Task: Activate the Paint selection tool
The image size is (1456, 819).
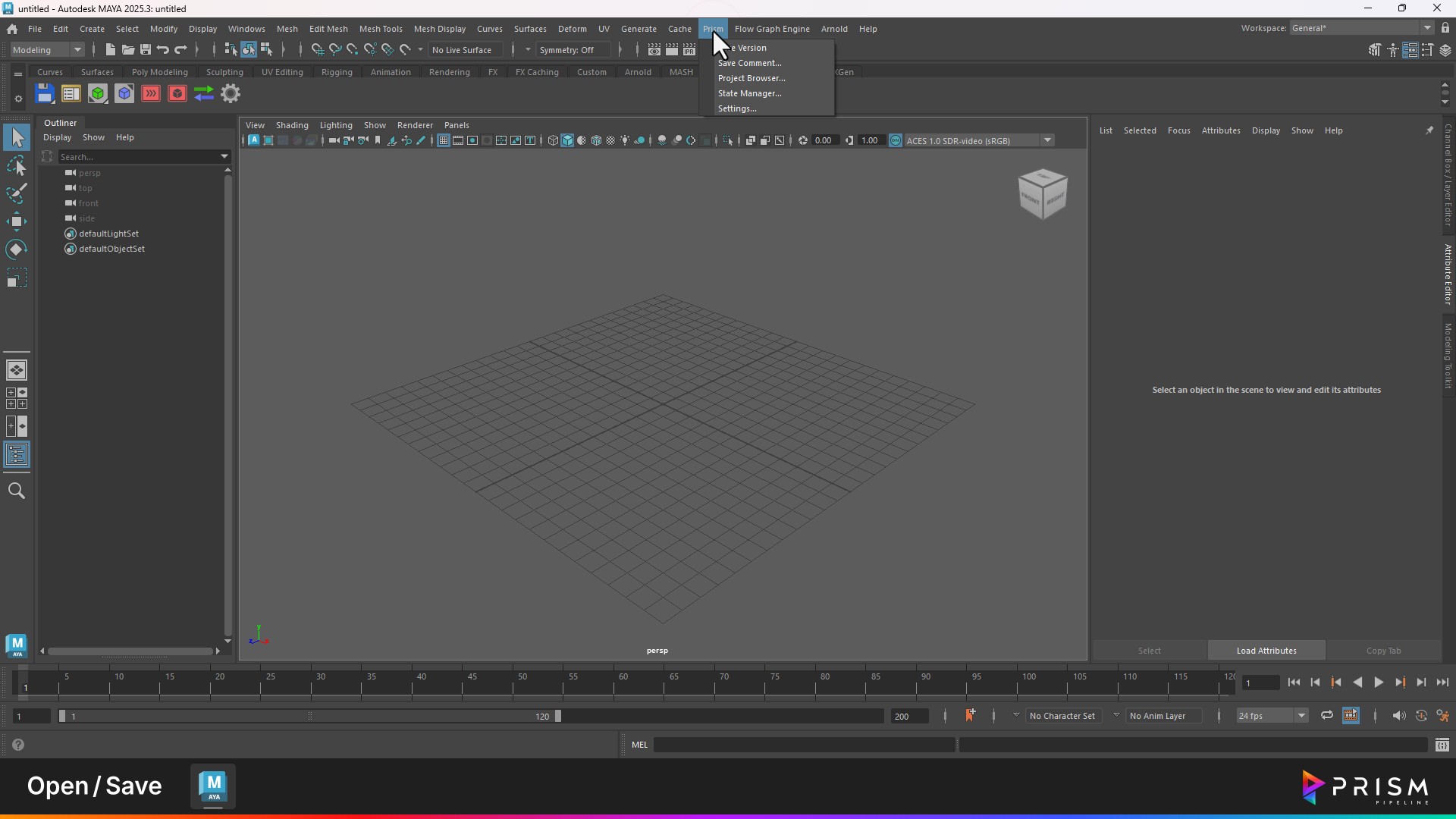Action: [17, 193]
